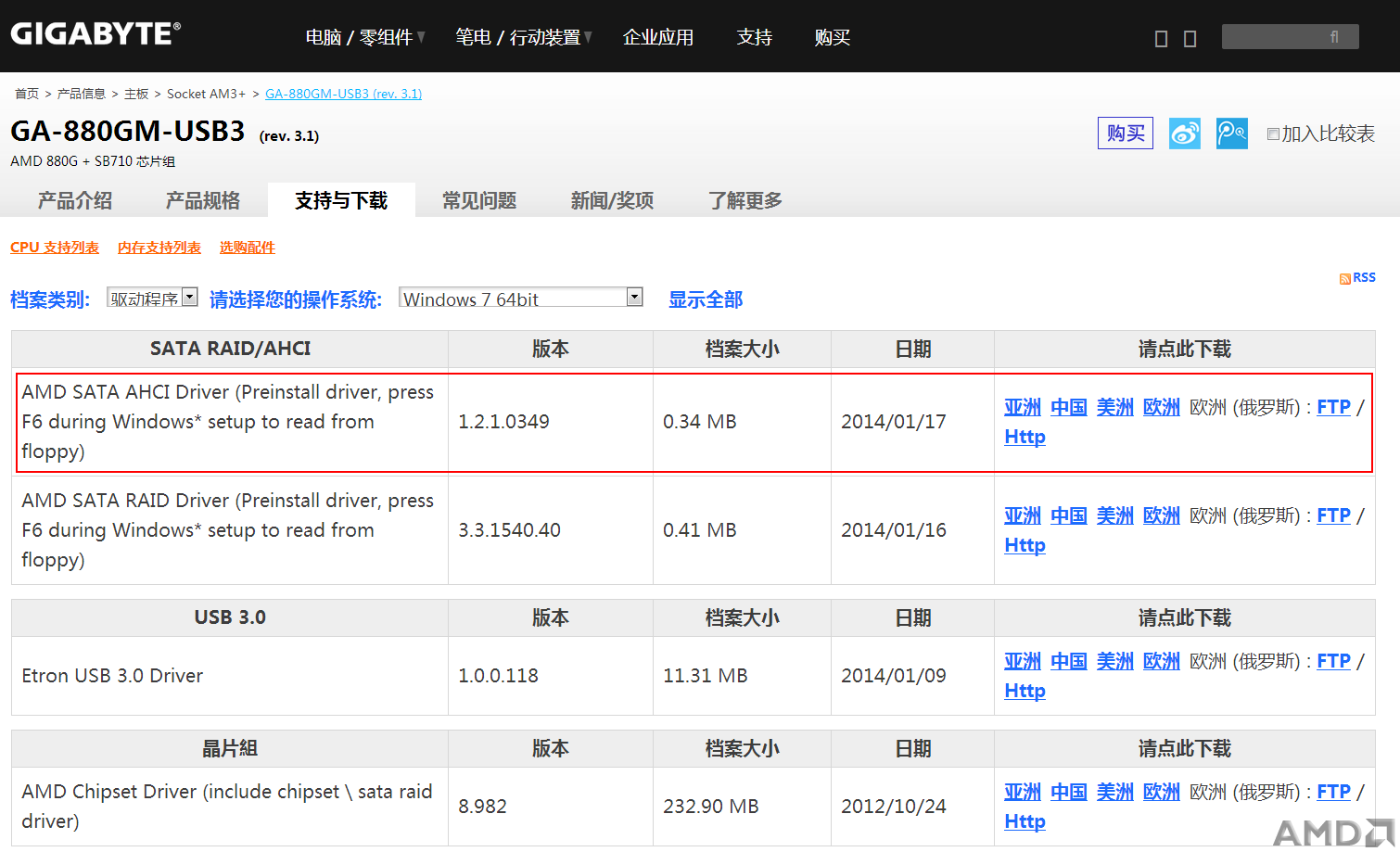Screen dimensions: 1400x852
Task: Click the 购买 button near product title
Action: 1126,134
